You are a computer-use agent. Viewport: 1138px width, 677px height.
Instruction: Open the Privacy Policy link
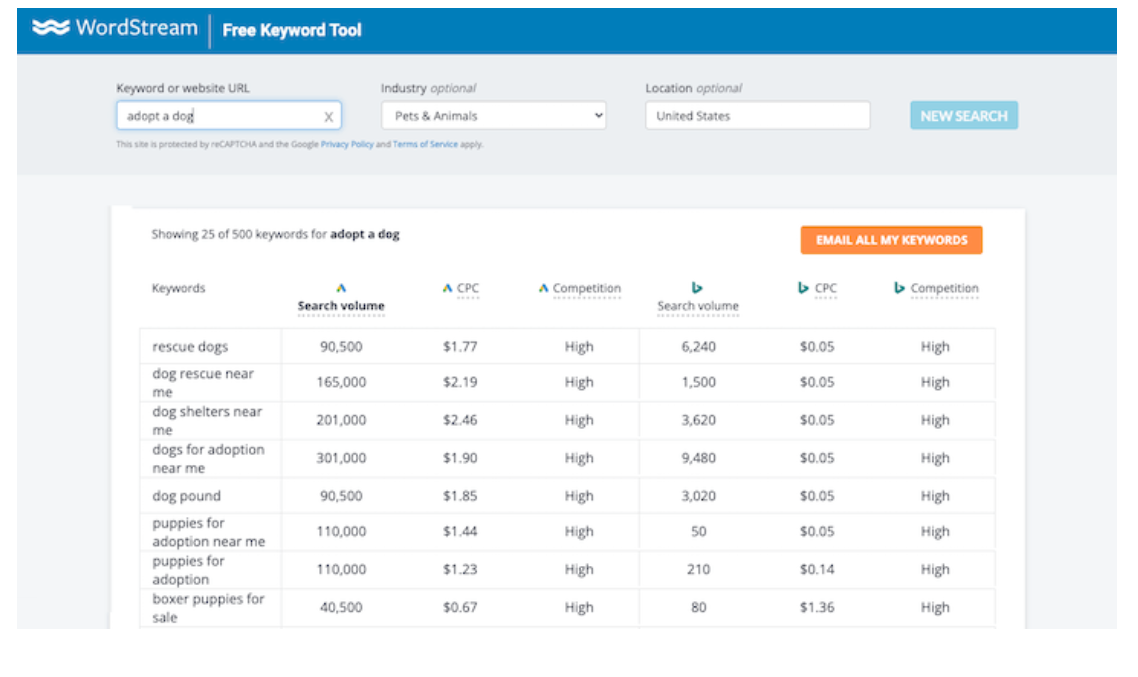click(x=347, y=145)
